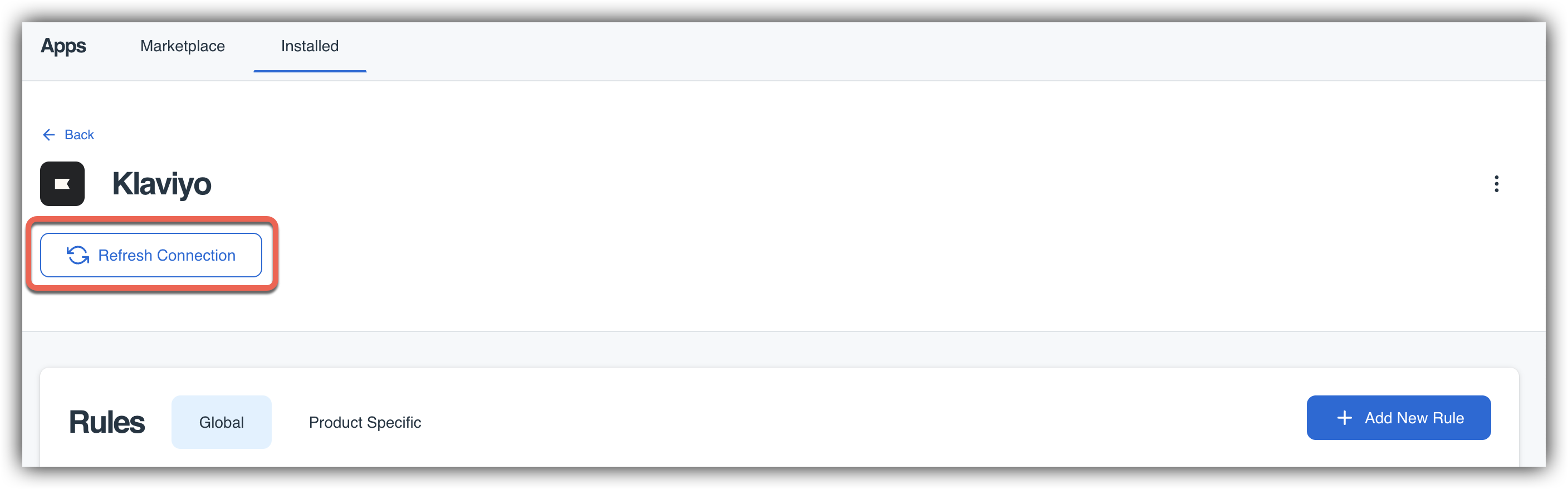Click the refresh arrows icon
Viewport: 1568px width, 489px height.
point(78,255)
